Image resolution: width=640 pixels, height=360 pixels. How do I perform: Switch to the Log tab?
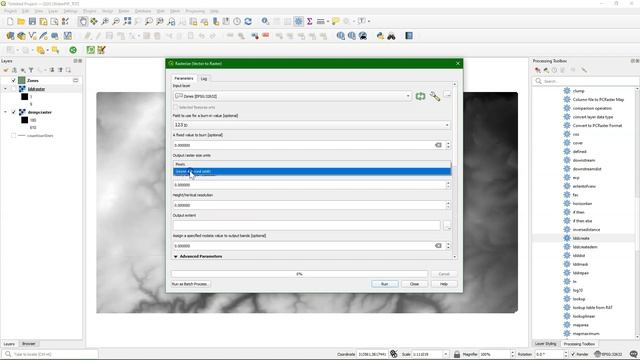tap(204, 78)
